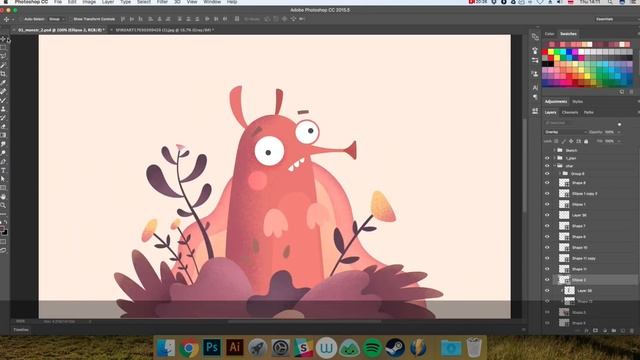Open the Fill value dropdown
This screenshot has height=360, width=640.
pyautogui.click(x=618, y=141)
